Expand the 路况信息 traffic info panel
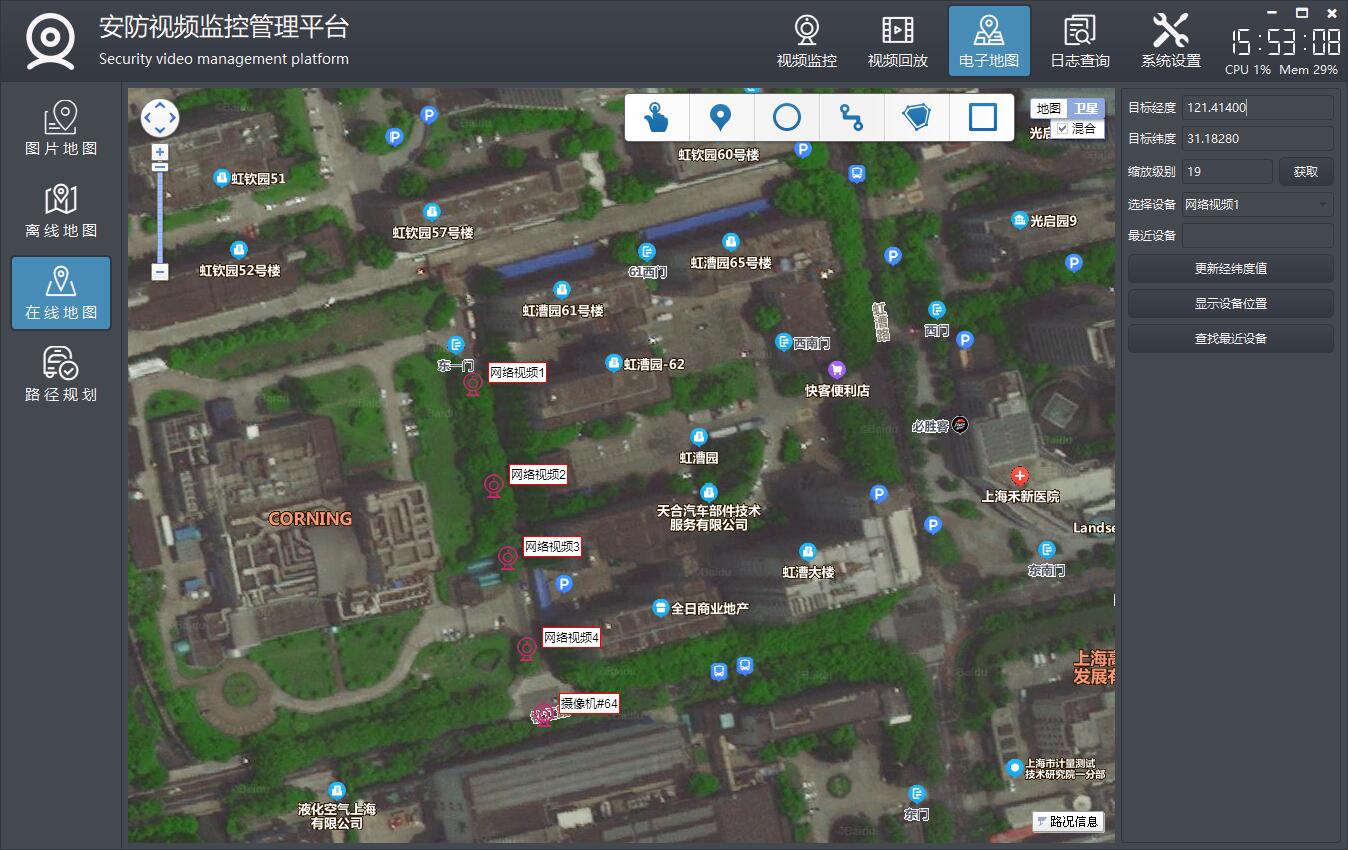The height and width of the screenshot is (850, 1348). [1068, 822]
